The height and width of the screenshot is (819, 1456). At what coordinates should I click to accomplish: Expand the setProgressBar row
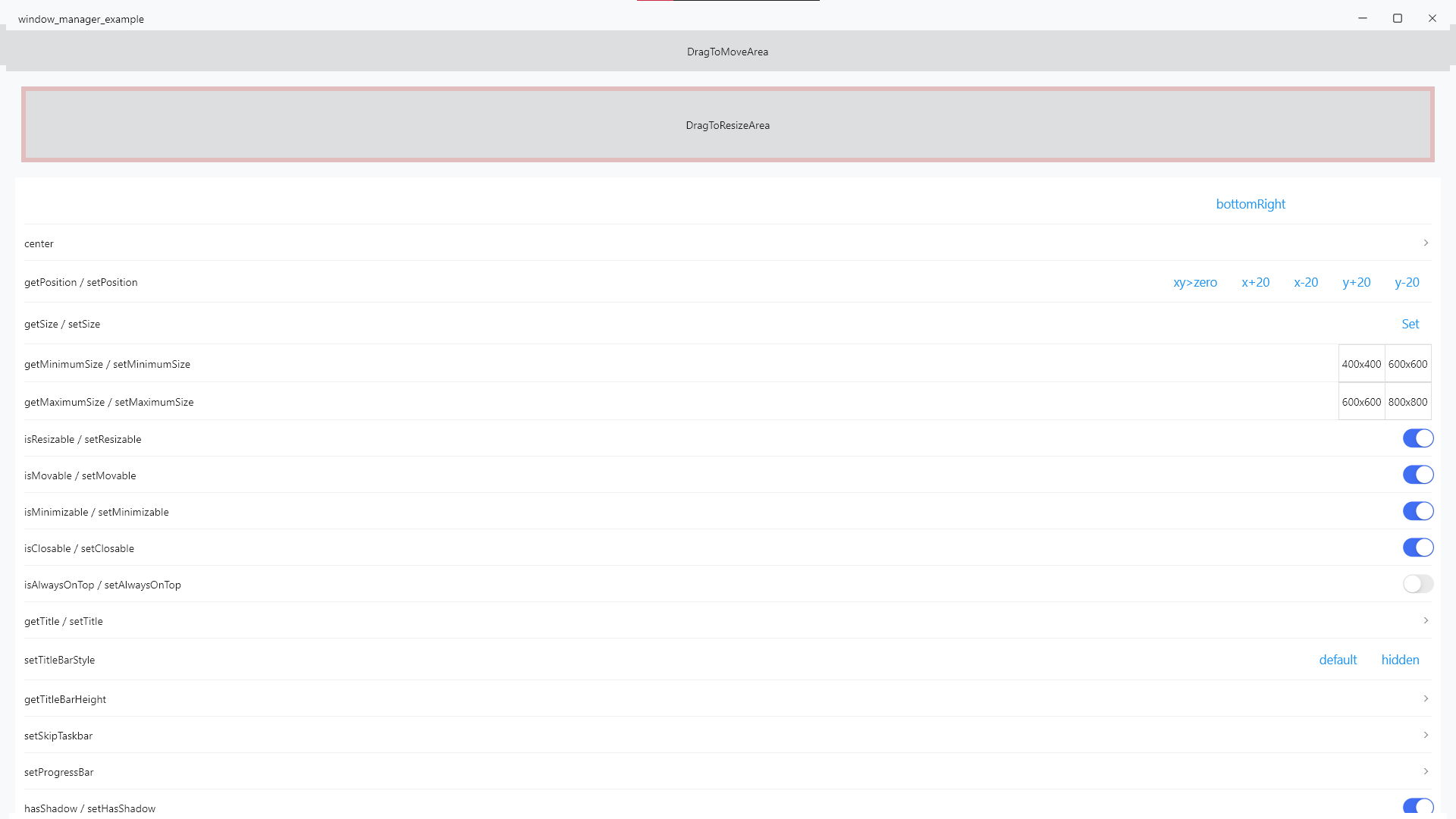click(x=1426, y=771)
